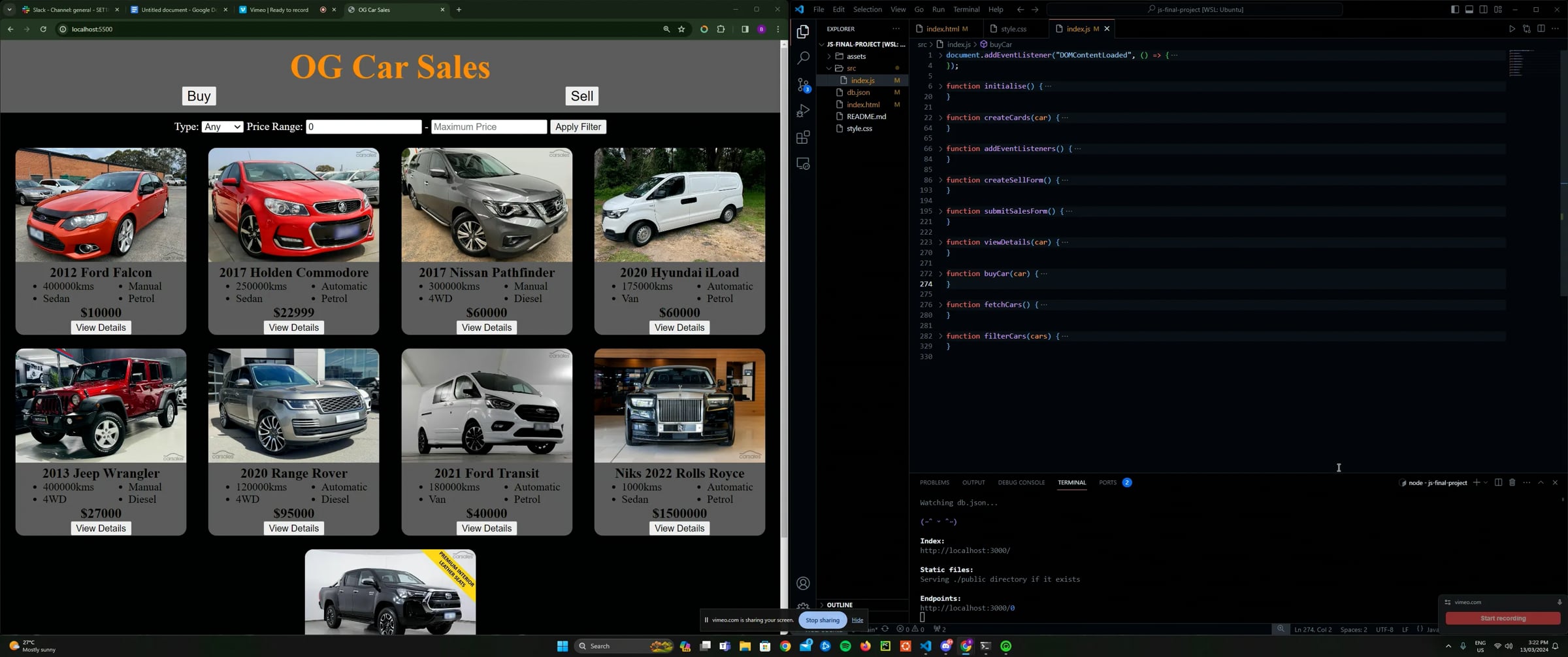Viewport: 1568px width, 657px height.
Task: Open the Terminal menu
Action: pyautogui.click(x=966, y=10)
